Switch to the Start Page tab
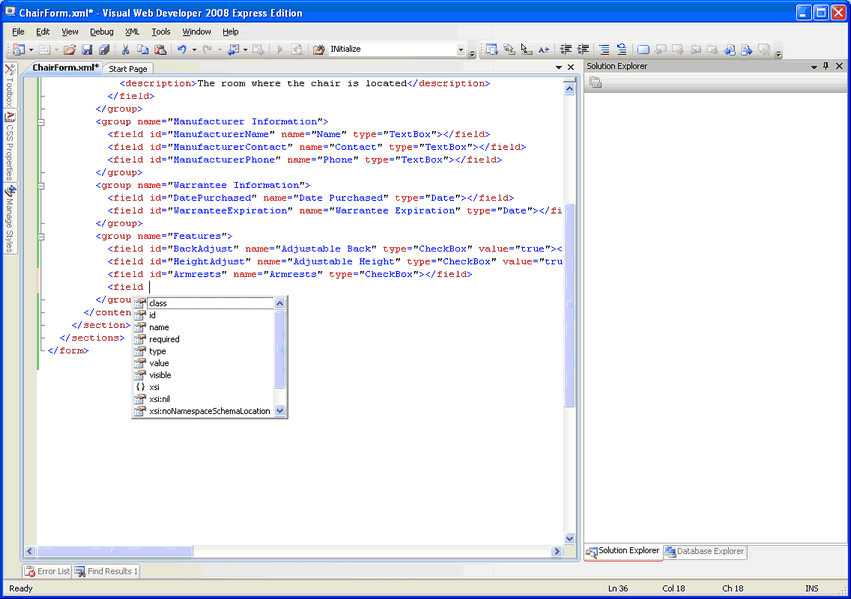Image resolution: width=851 pixels, height=599 pixels. [x=128, y=69]
